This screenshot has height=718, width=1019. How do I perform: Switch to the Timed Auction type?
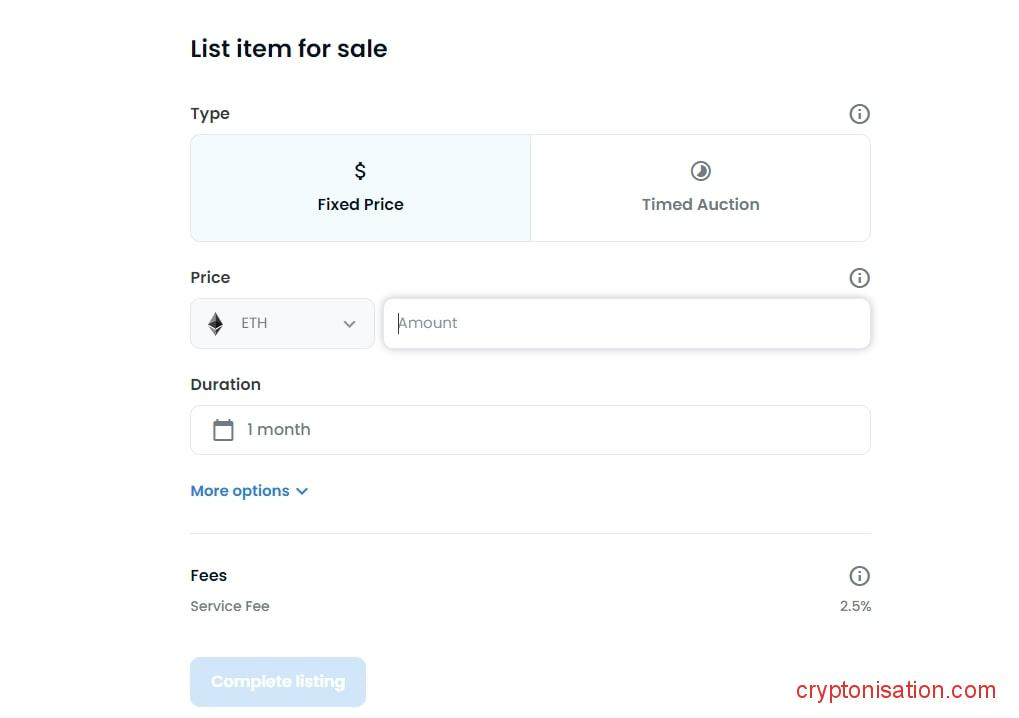(x=700, y=189)
